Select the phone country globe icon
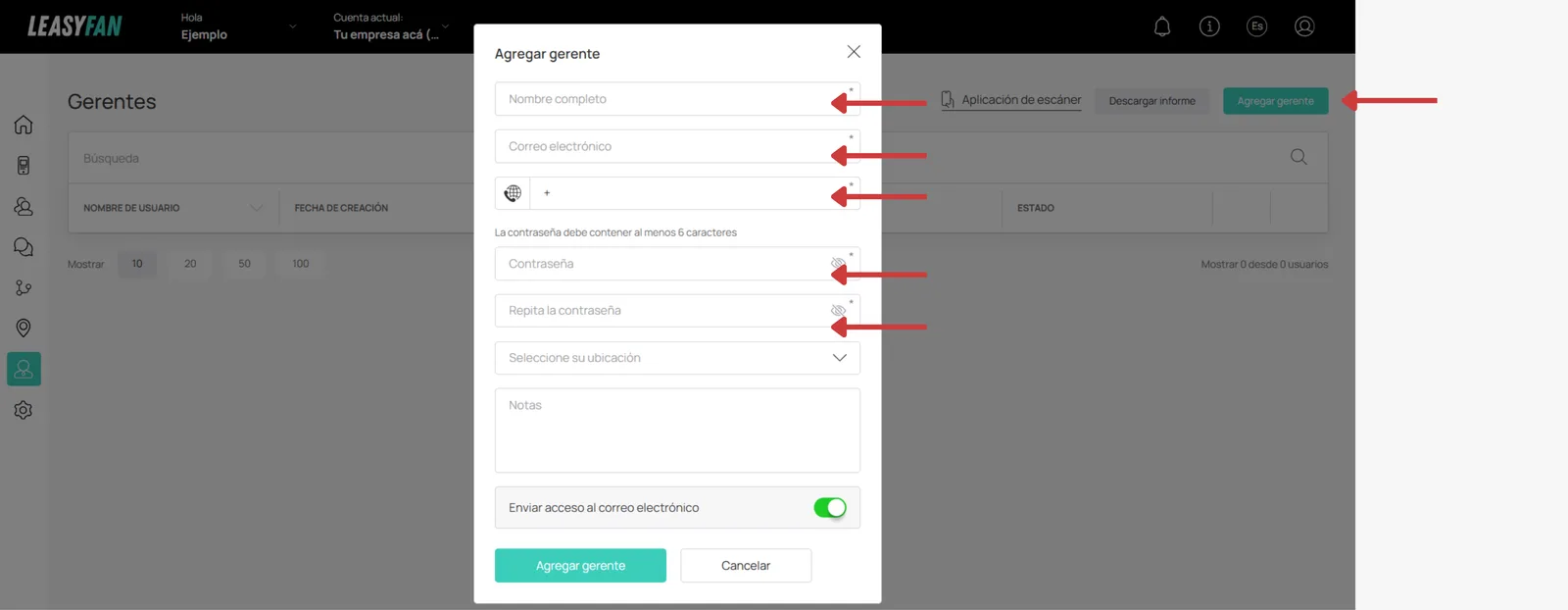Screen dimensions: 1568x610 coord(513,193)
